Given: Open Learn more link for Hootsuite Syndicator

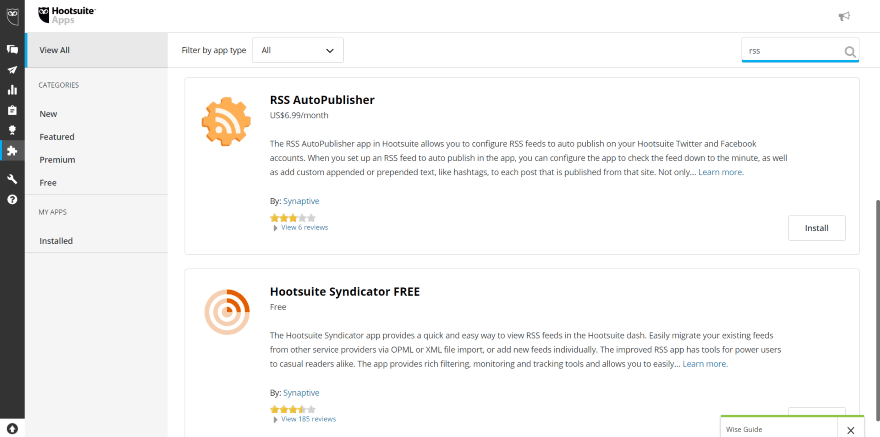Looking at the screenshot, I should pos(705,364).
